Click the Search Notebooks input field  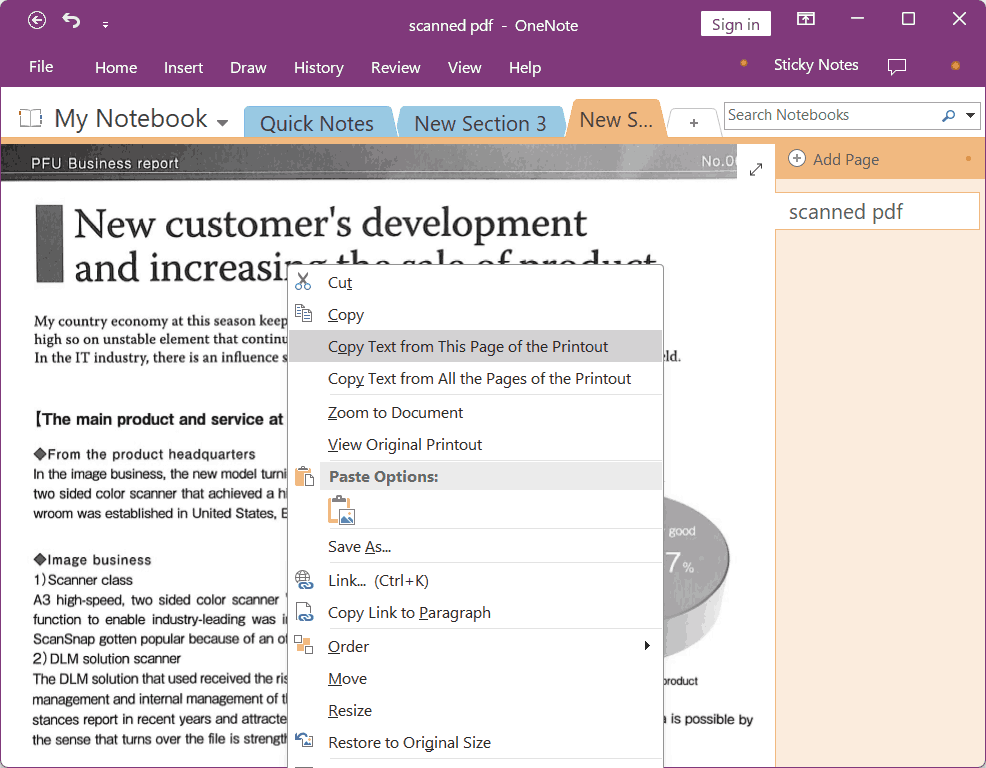830,116
